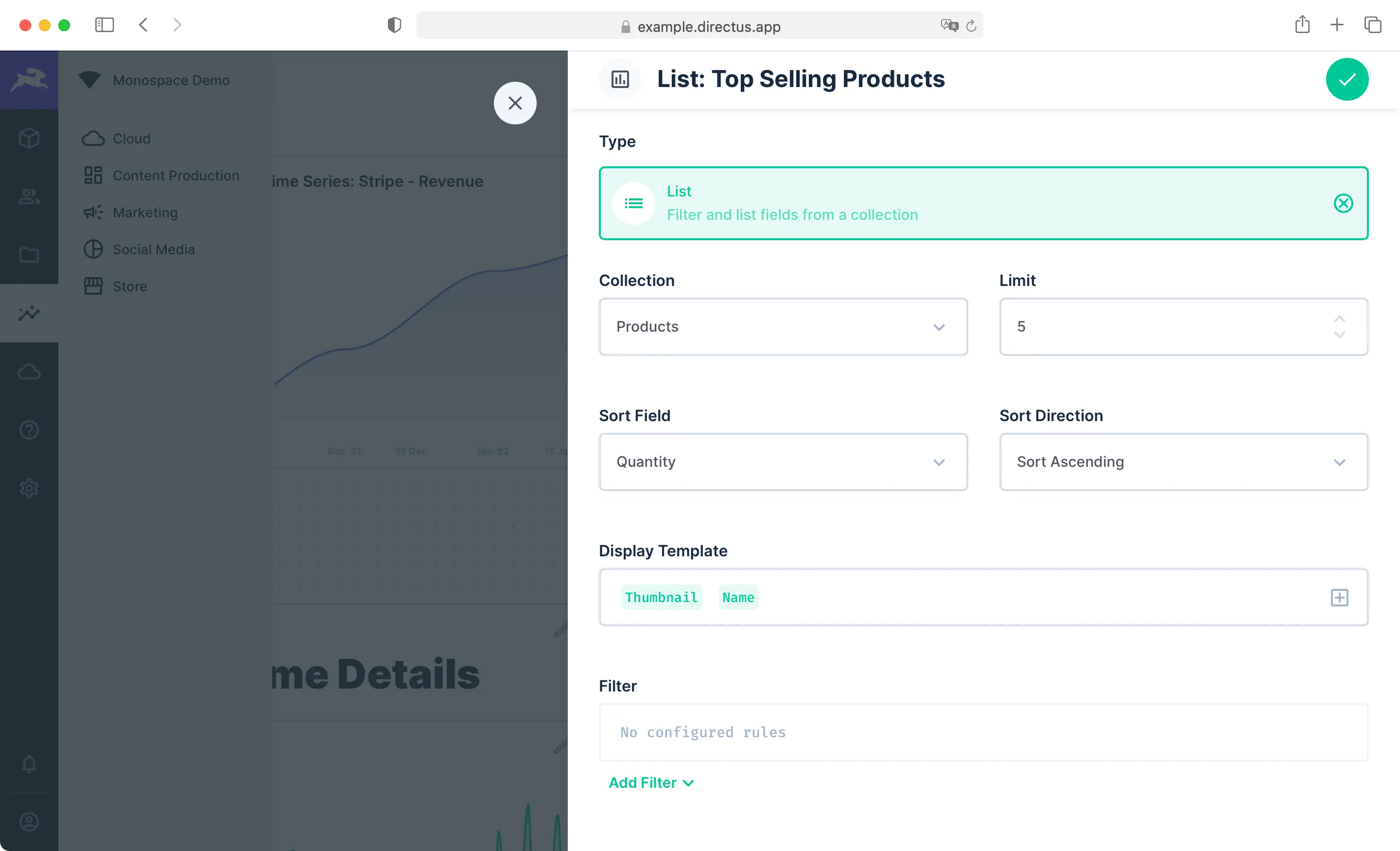Open the Content module cube icon
The width and height of the screenshot is (1400, 851).
(29, 137)
